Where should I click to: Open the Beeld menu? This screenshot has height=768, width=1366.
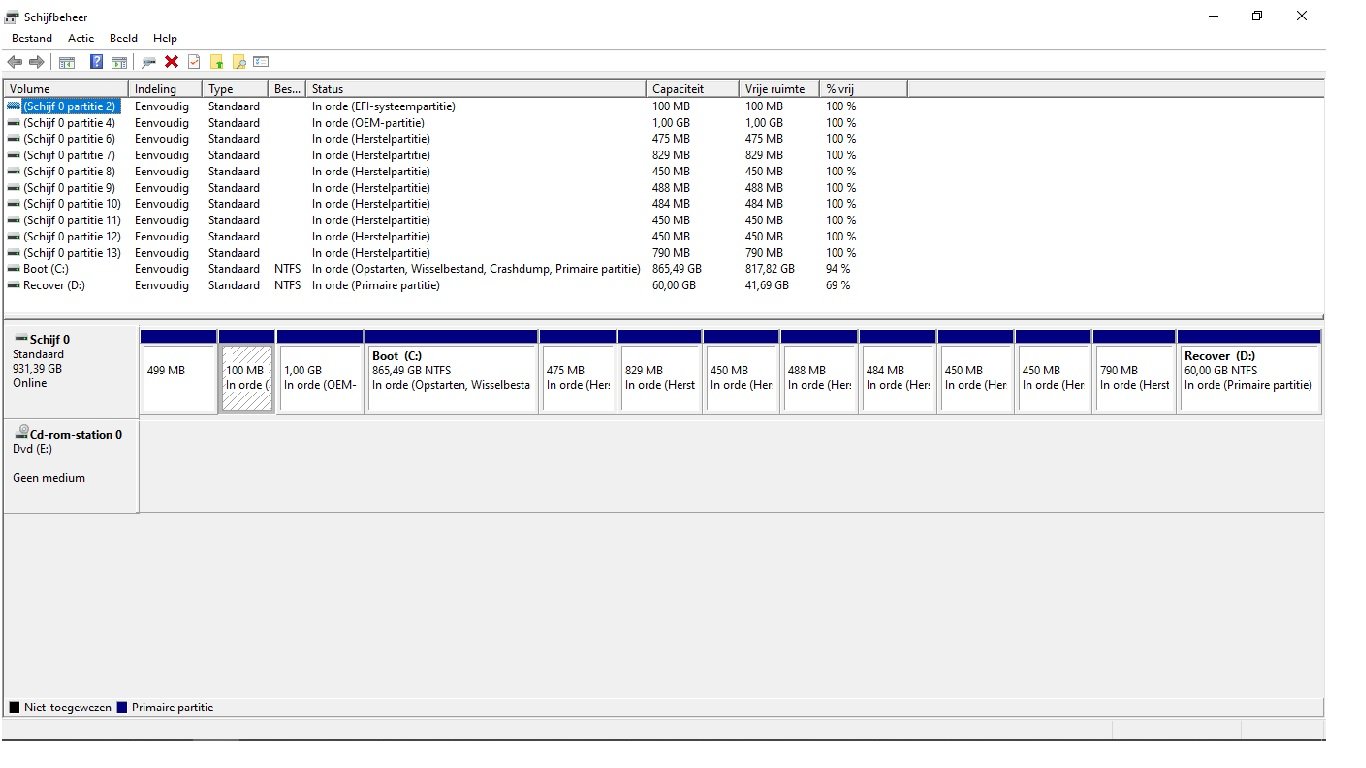click(124, 38)
